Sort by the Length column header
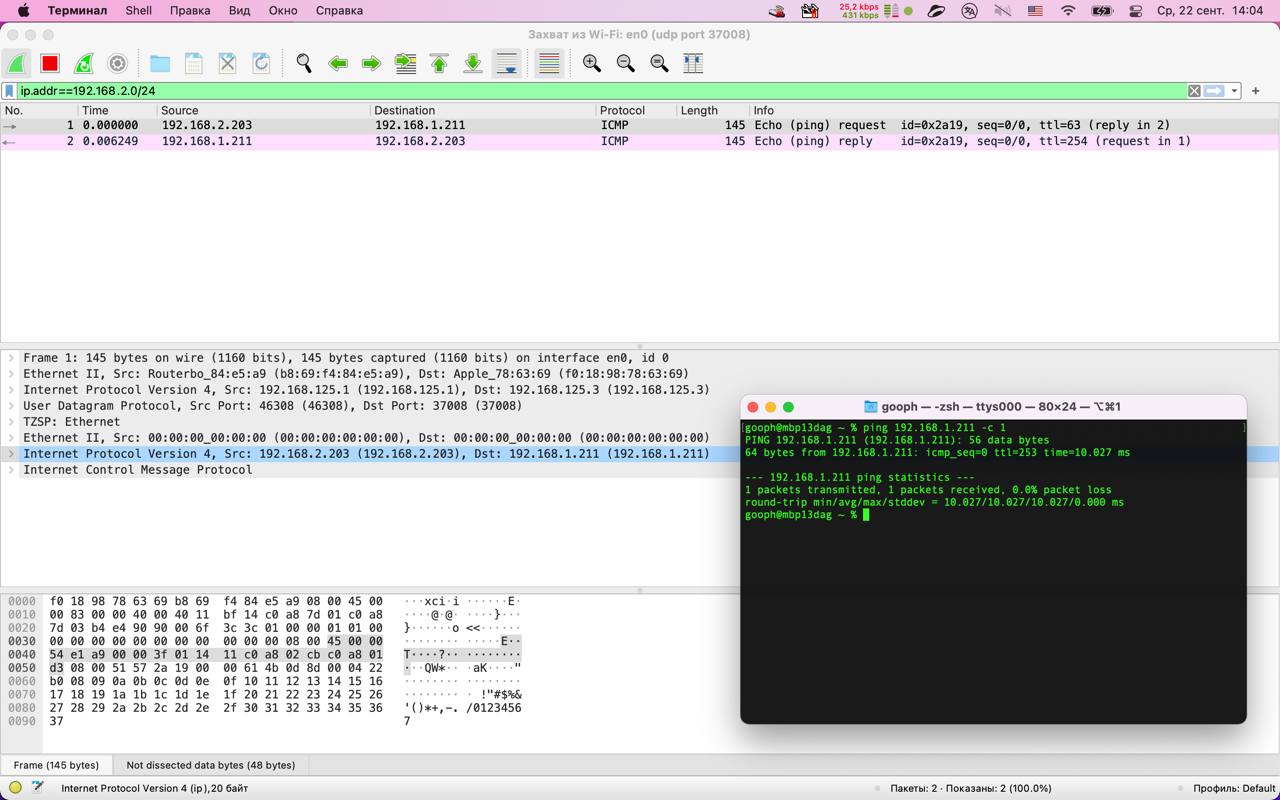This screenshot has width=1280, height=800. [713, 110]
